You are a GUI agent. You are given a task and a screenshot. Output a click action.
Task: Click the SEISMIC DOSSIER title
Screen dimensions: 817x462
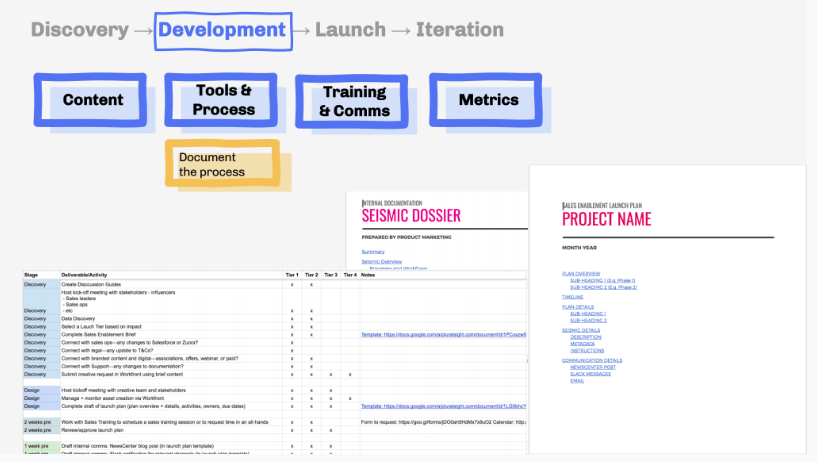(x=411, y=216)
